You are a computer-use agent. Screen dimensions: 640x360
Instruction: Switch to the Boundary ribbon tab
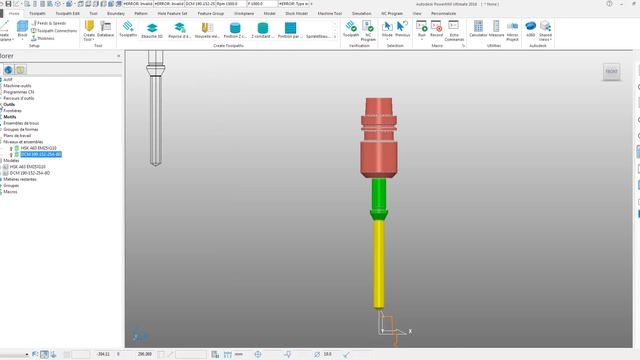click(x=116, y=13)
